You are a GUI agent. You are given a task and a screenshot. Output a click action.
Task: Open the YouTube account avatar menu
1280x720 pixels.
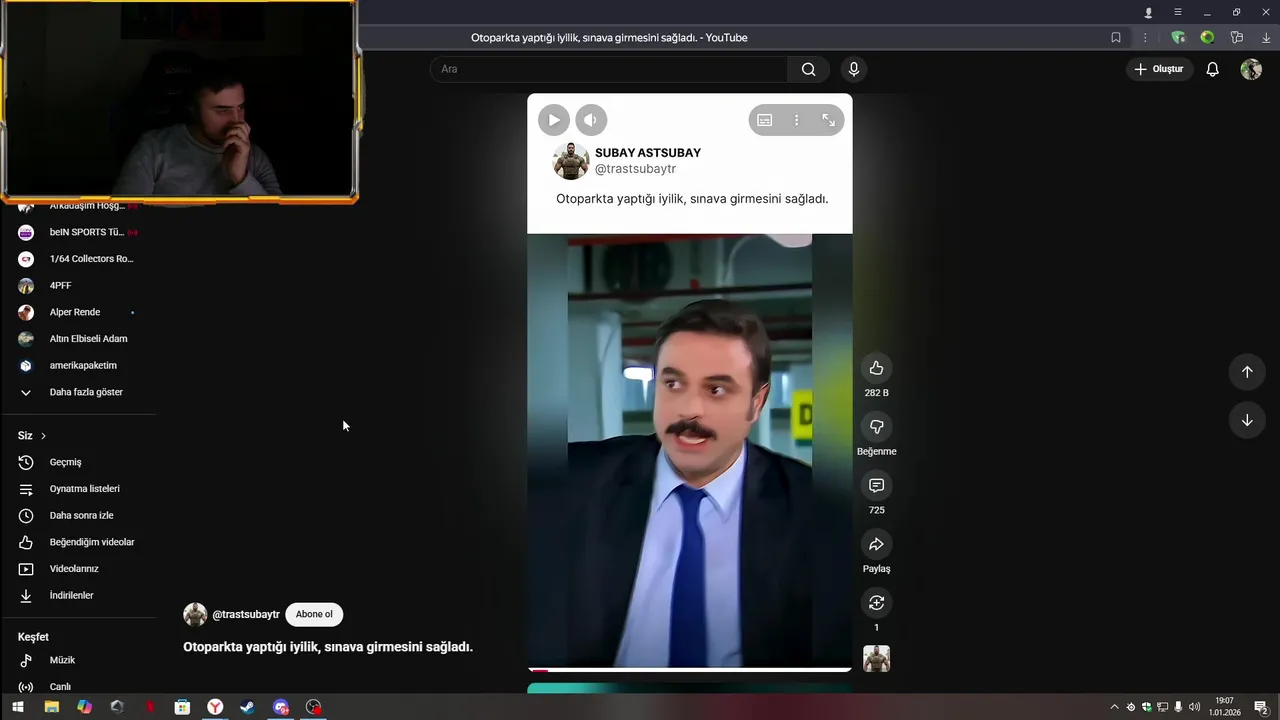click(x=1251, y=69)
